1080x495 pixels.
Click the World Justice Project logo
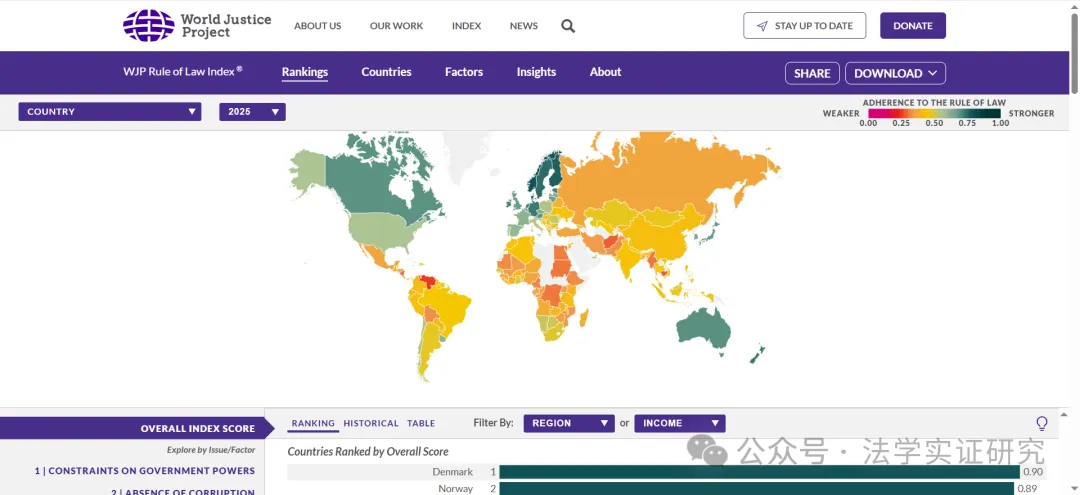pos(197,25)
